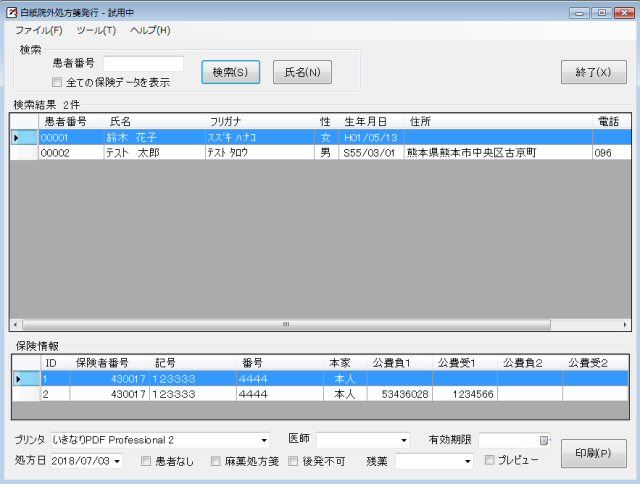Close the window with red X
This screenshot has height=484, width=640.
(x=624, y=13)
